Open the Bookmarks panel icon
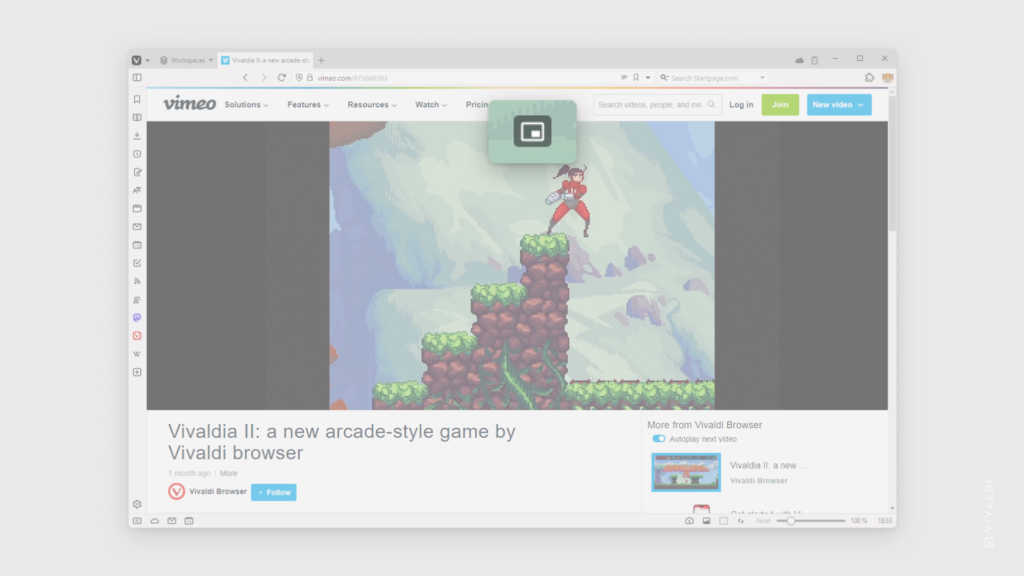Image resolution: width=1024 pixels, height=576 pixels. (x=137, y=99)
